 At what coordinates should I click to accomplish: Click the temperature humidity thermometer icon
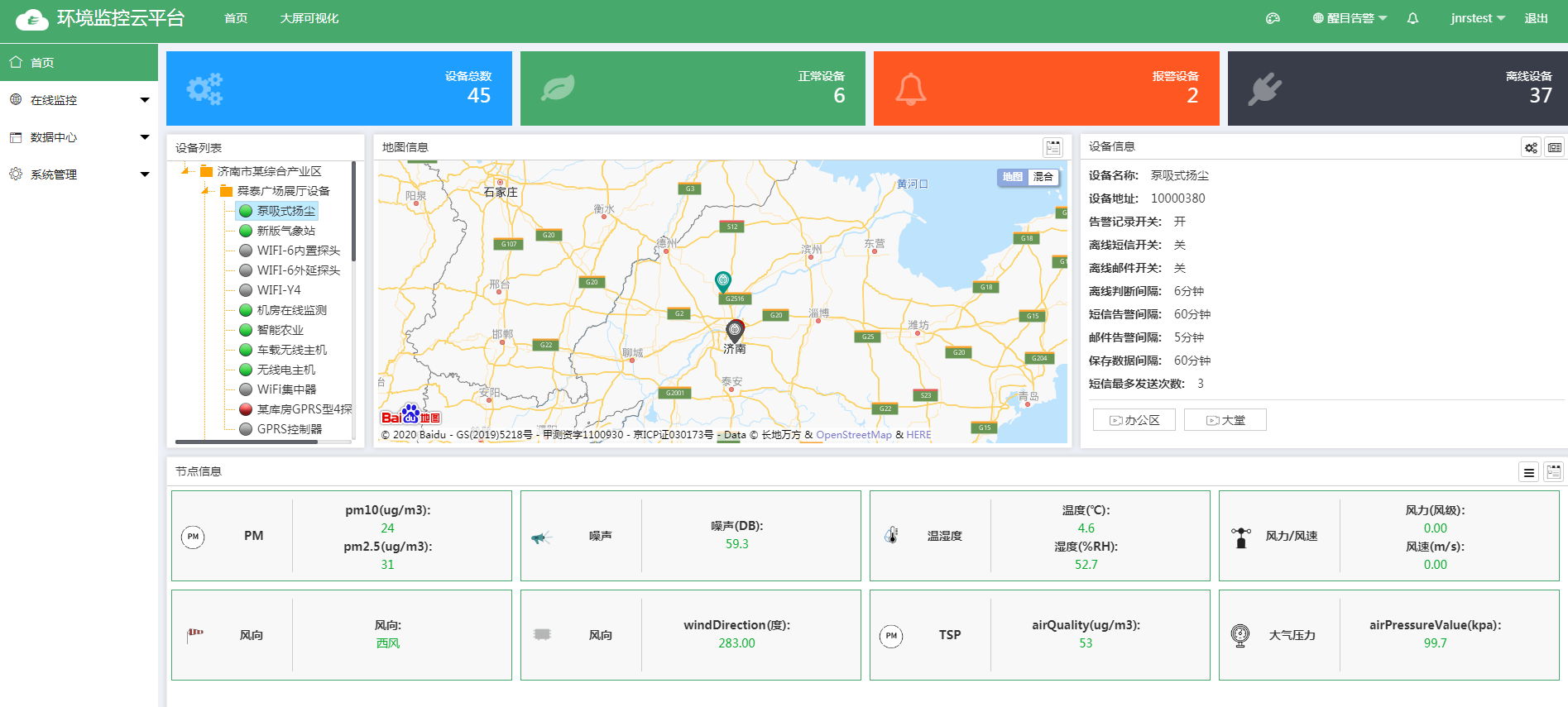(x=891, y=536)
